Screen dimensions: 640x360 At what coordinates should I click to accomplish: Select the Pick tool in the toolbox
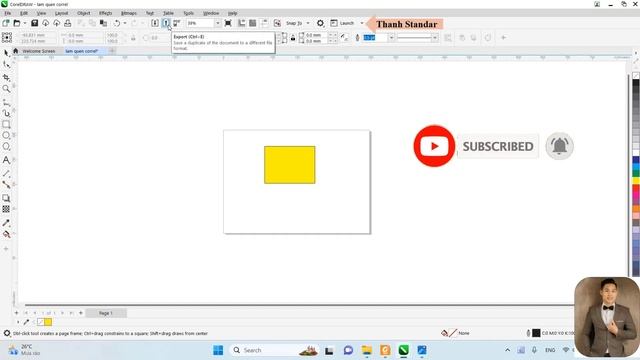(6, 53)
